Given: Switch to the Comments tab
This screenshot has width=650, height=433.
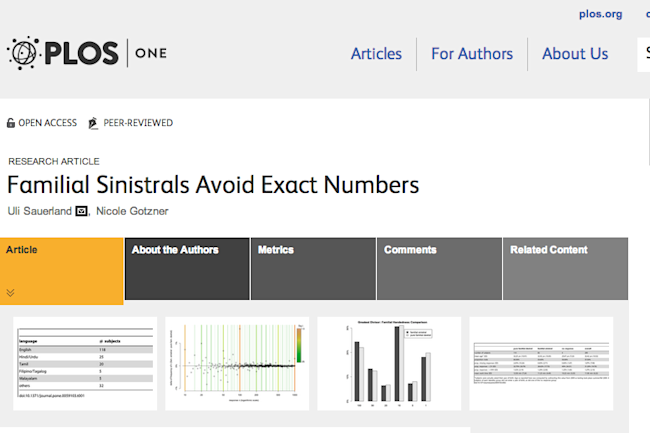Looking at the screenshot, I should [x=439, y=269].
